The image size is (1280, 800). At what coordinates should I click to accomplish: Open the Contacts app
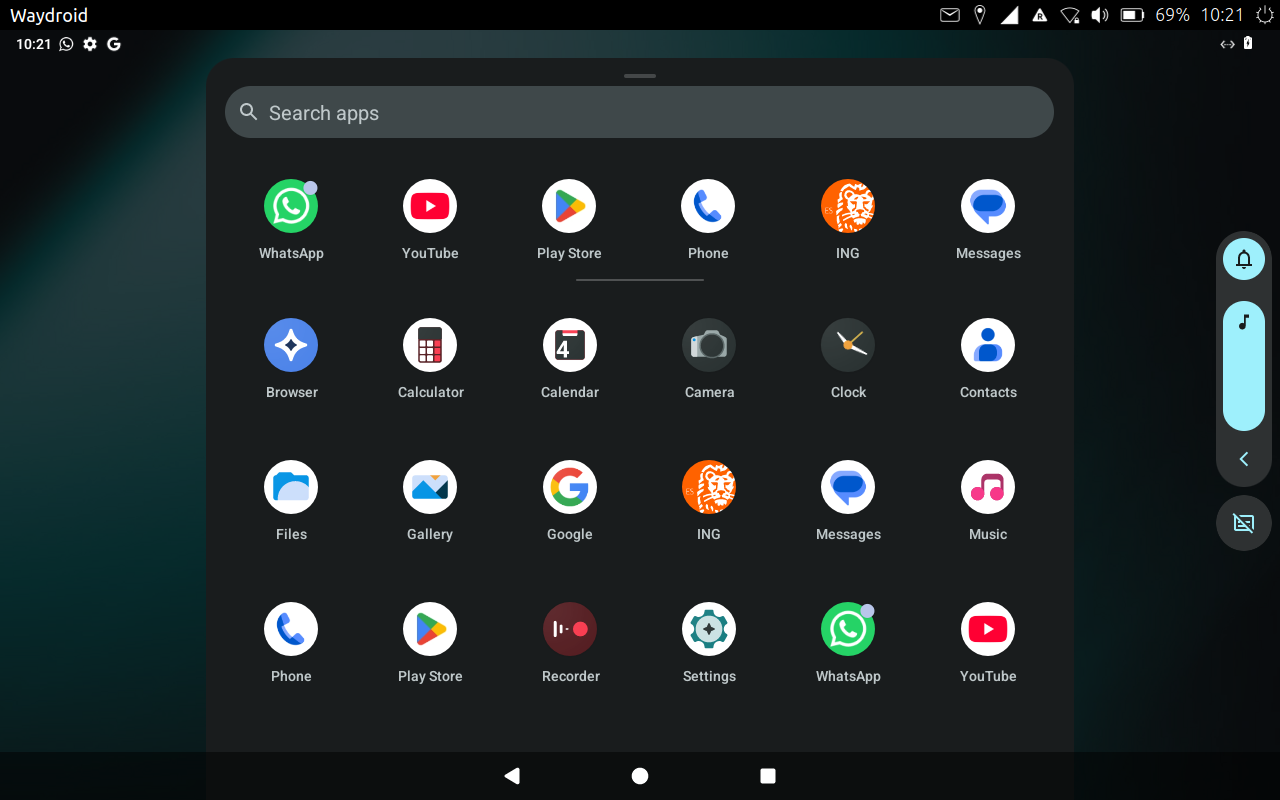[x=988, y=346]
